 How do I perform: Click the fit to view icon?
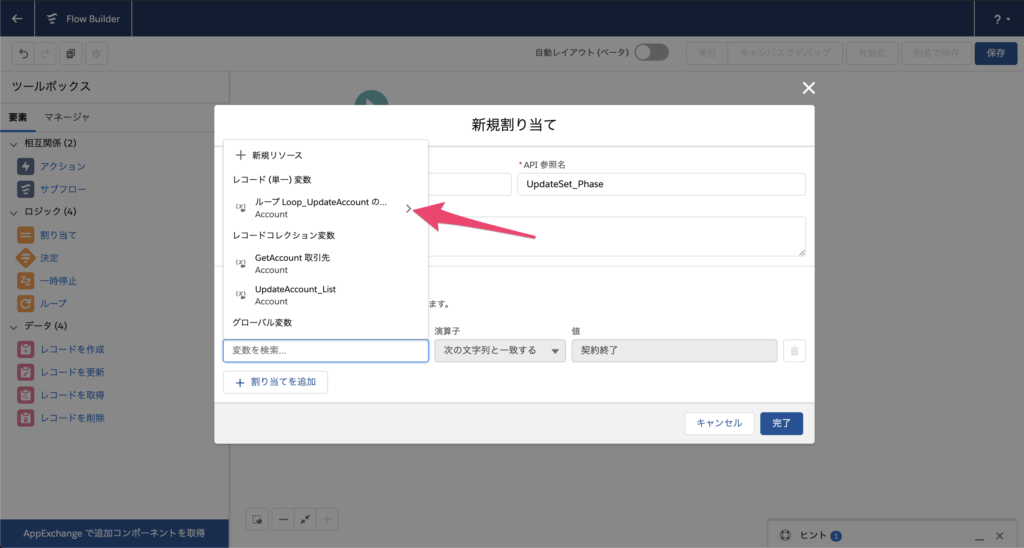305,520
